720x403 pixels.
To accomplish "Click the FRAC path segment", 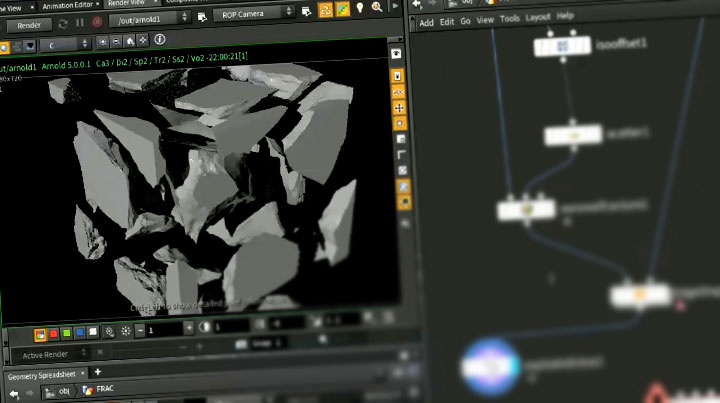I will 98,390.
